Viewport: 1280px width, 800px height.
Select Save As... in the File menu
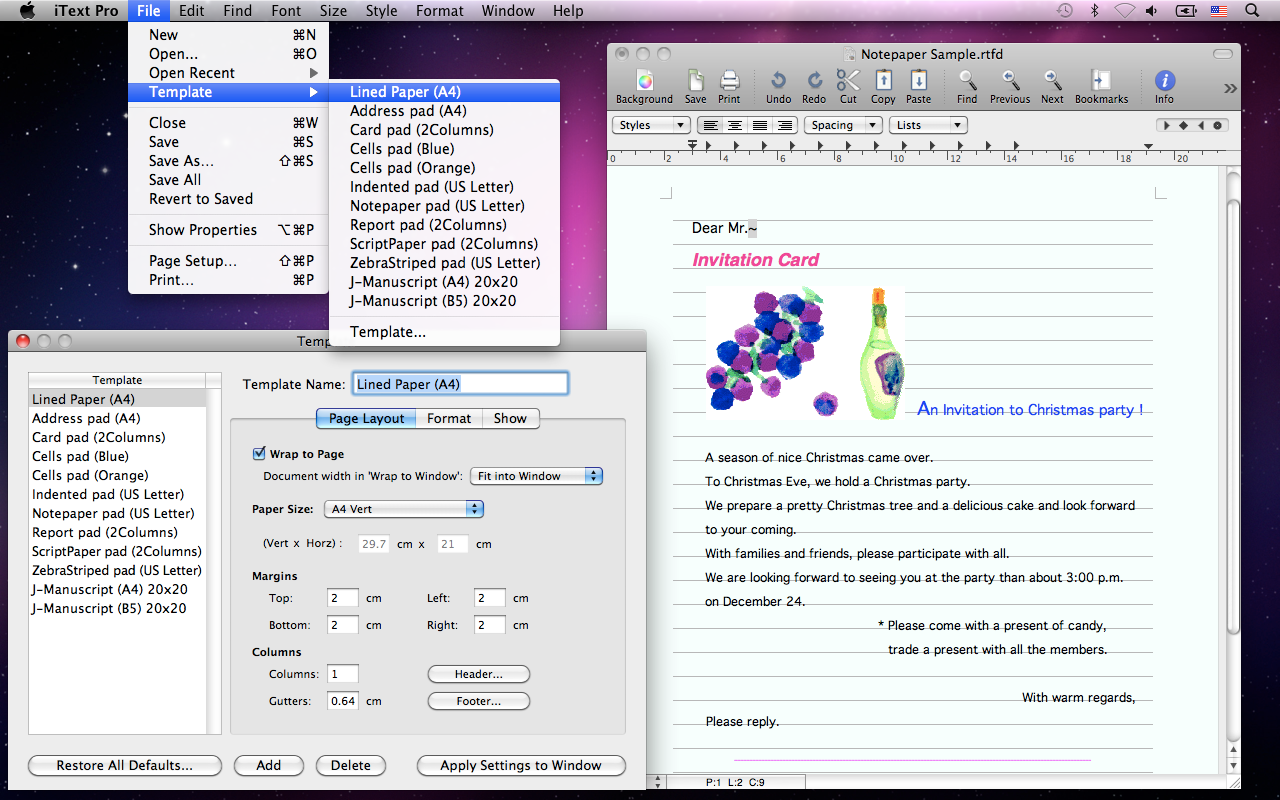(228, 161)
